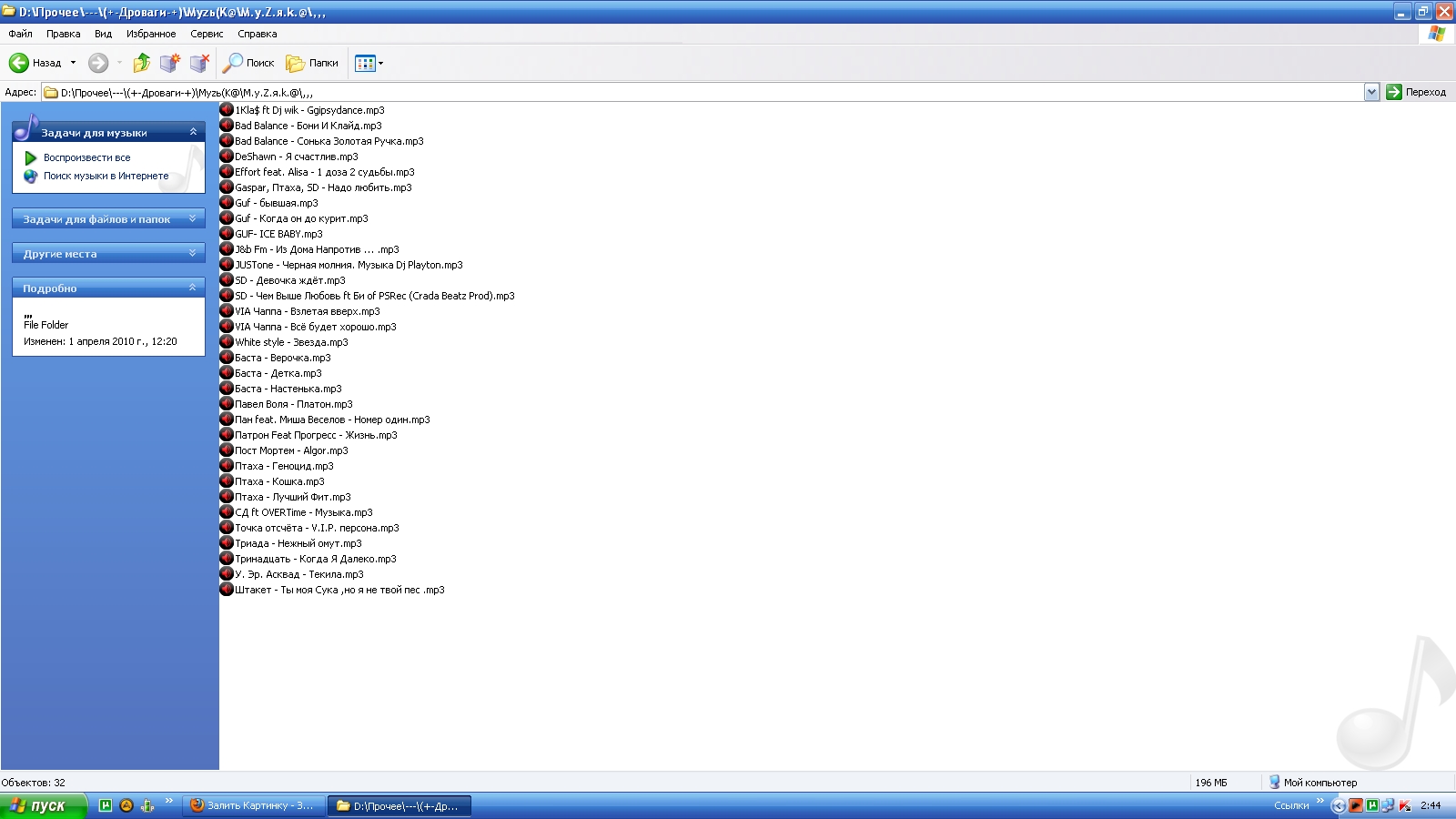Image resolution: width=1456 pixels, height=819 pixels.
Task: Select Guf - Когда он до курит.mp3
Action: point(295,218)
